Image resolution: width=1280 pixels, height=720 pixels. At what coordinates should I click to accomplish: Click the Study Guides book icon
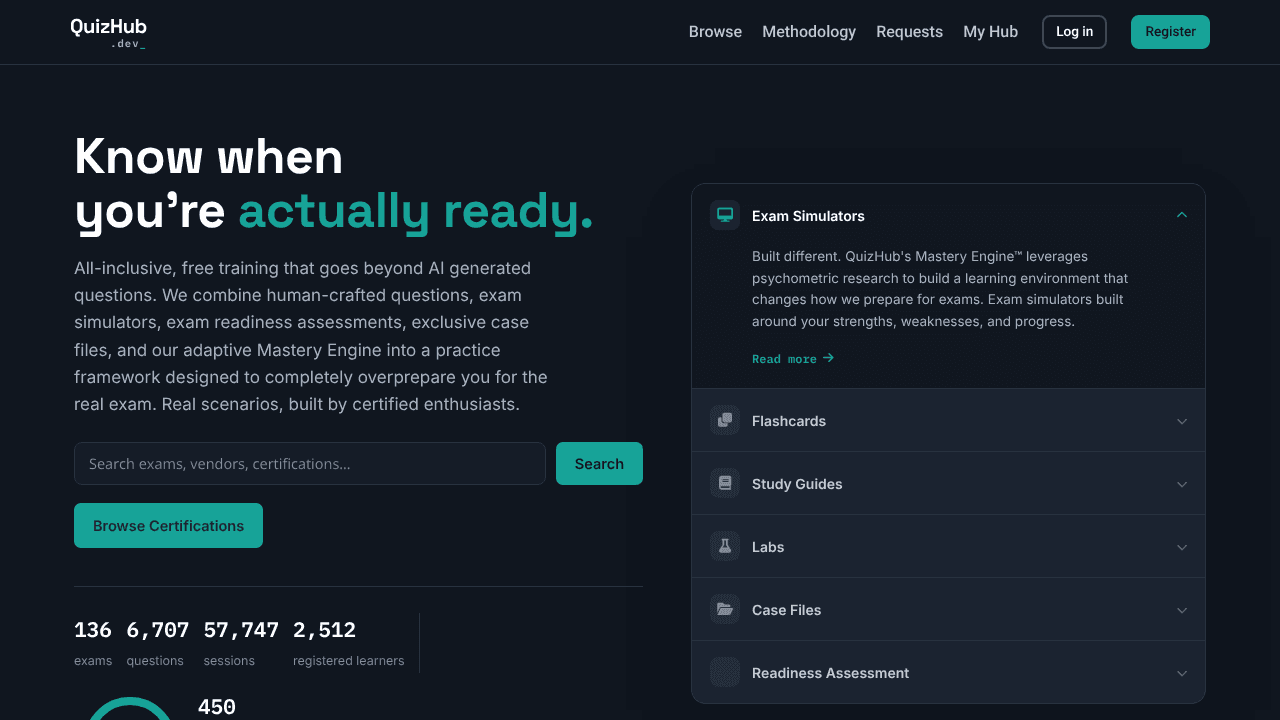(725, 483)
